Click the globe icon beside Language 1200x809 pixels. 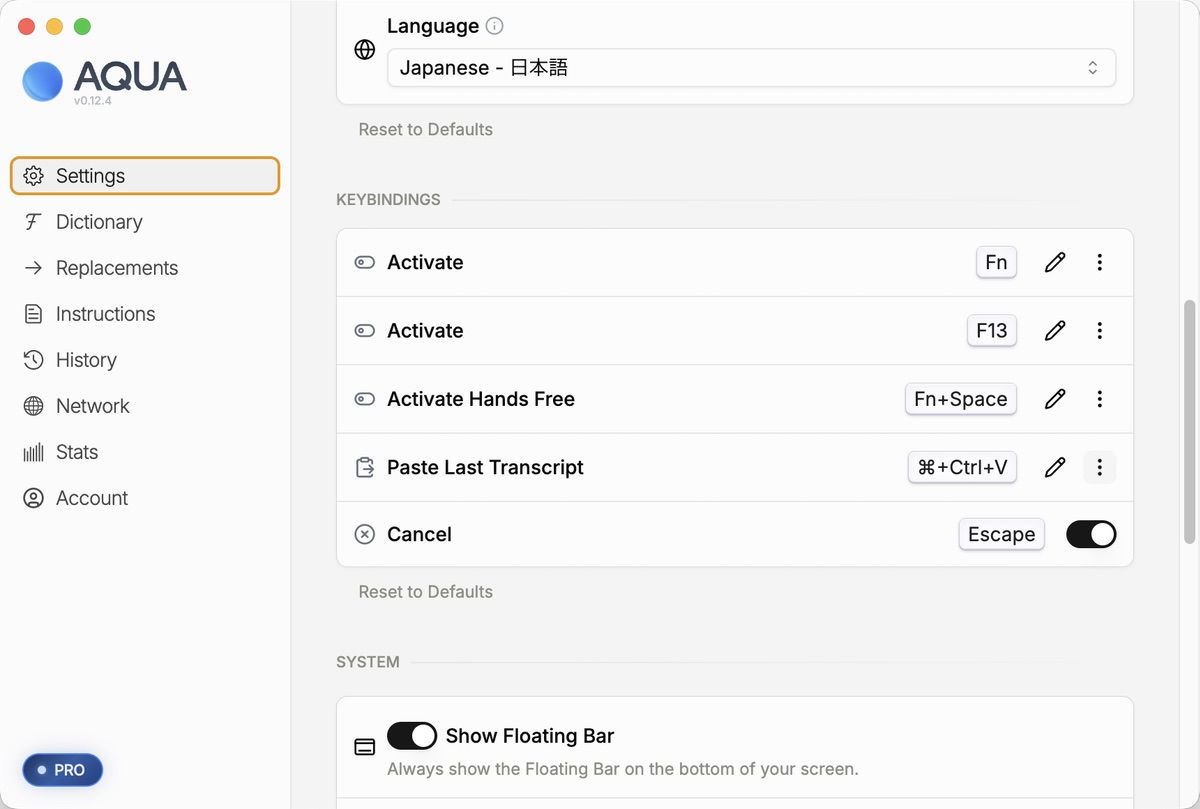(x=365, y=49)
